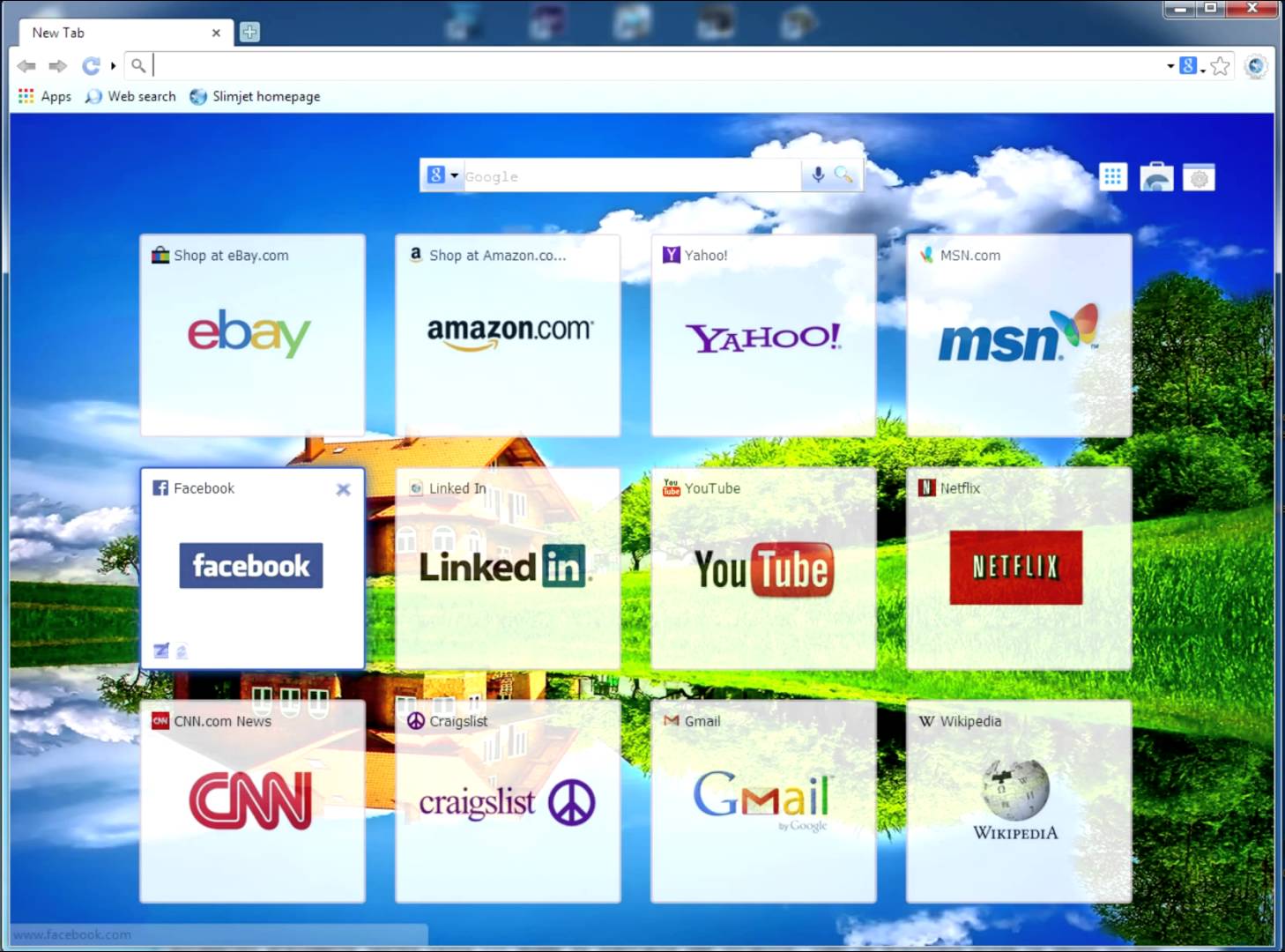1285x952 pixels.
Task: Open the YouTube thumbnail tile
Action: coord(763,569)
